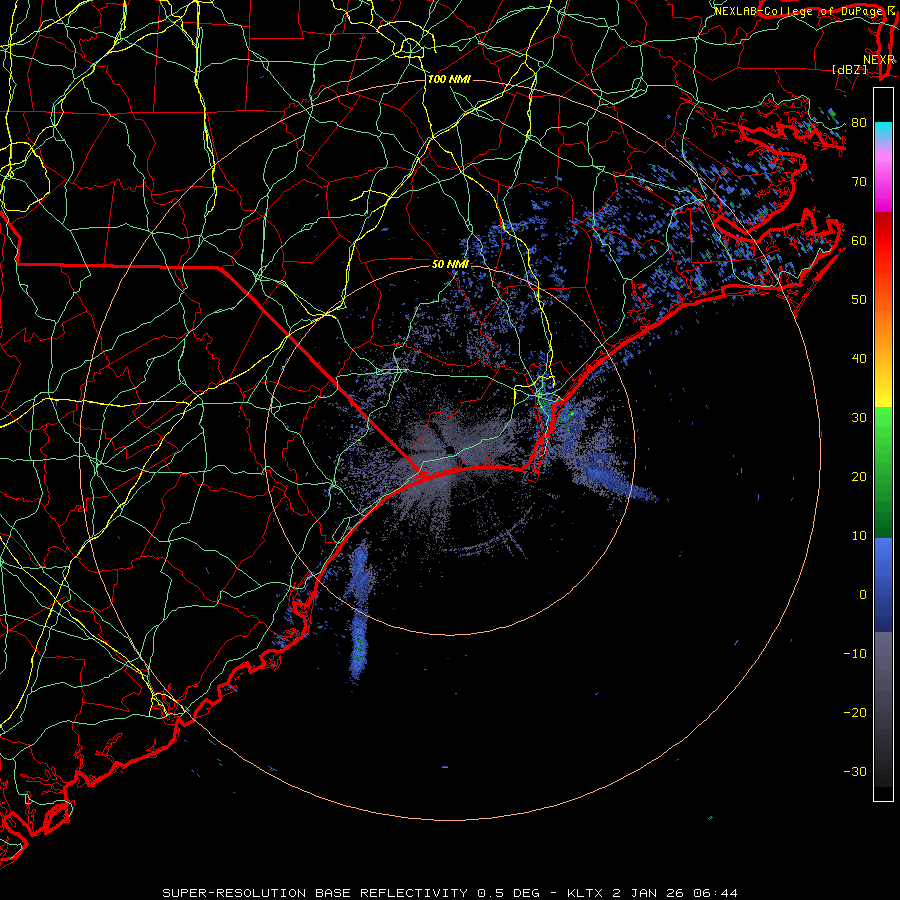The image size is (900, 900).
Task: Click the -20 value on the dBZ scale
Action: click(x=855, y=712)
